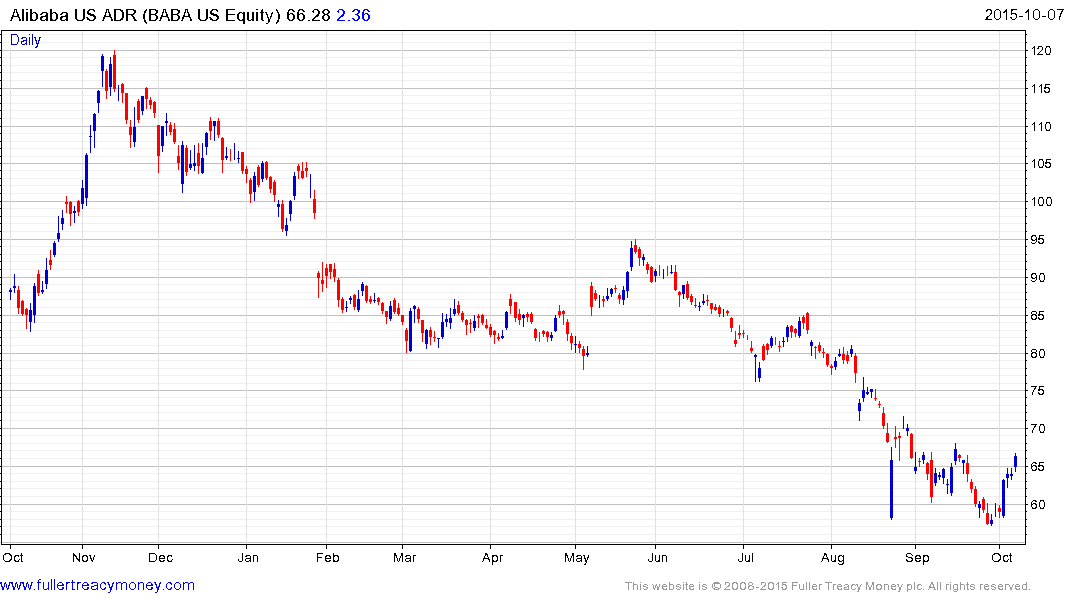The image size is (1075, 600).
Task: Click the 'Aug' month label on the time axis
Action: [x=833, y=557]
